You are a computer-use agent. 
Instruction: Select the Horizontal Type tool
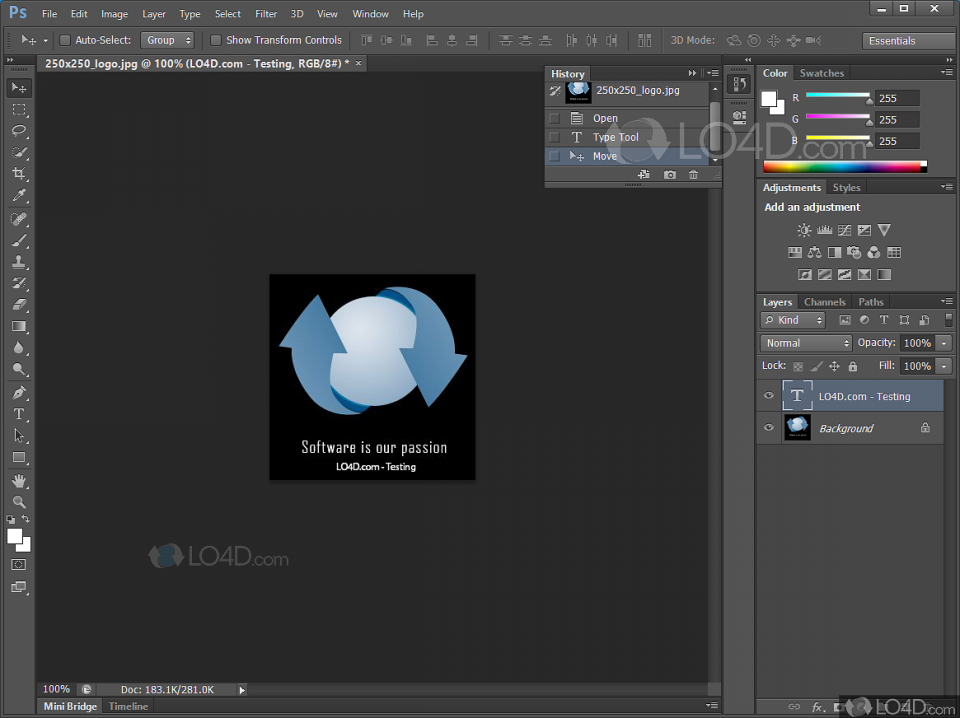(x=19, y=414)
